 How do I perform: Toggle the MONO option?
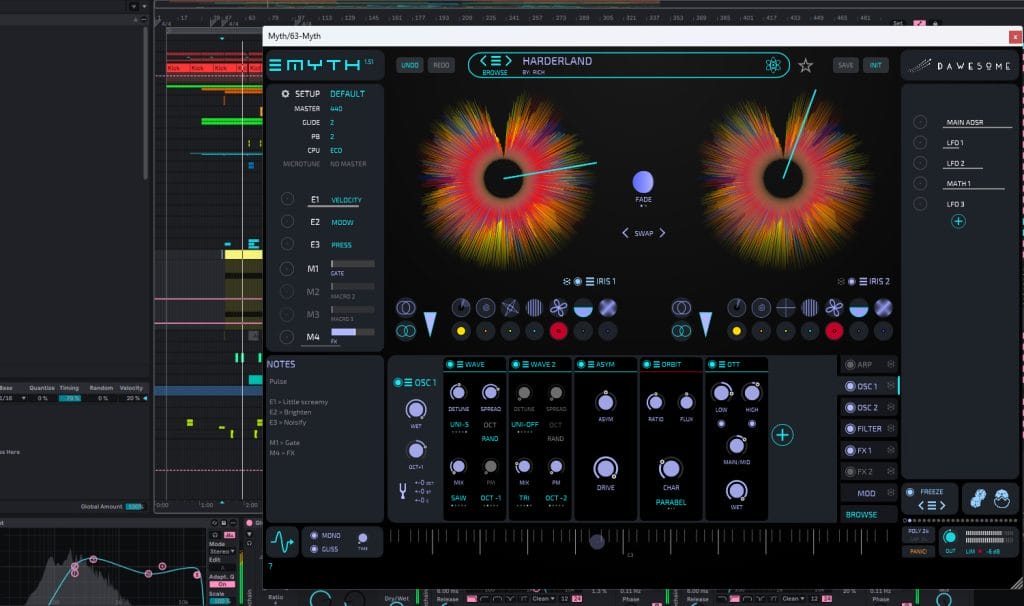coord(315,536)
